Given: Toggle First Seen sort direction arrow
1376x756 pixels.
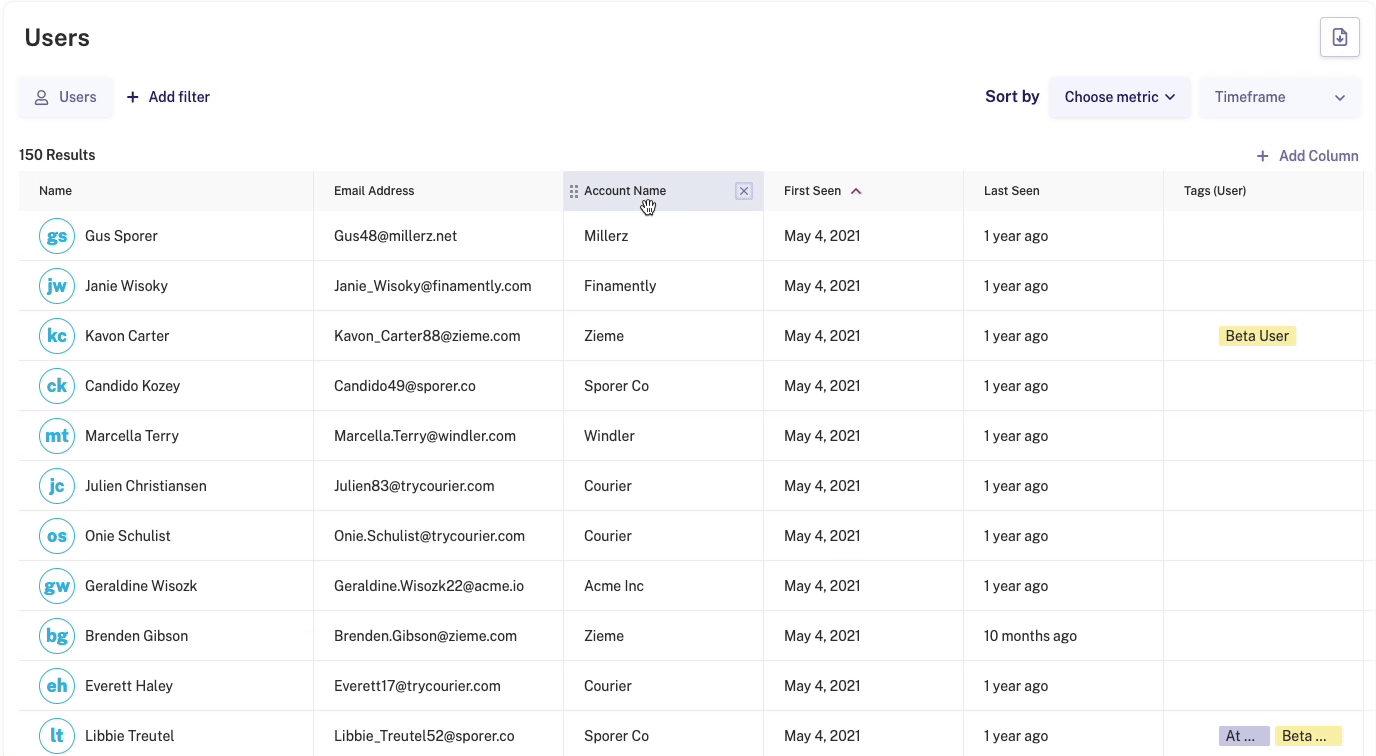Looking at the screenshot, I should coord(856,191).
